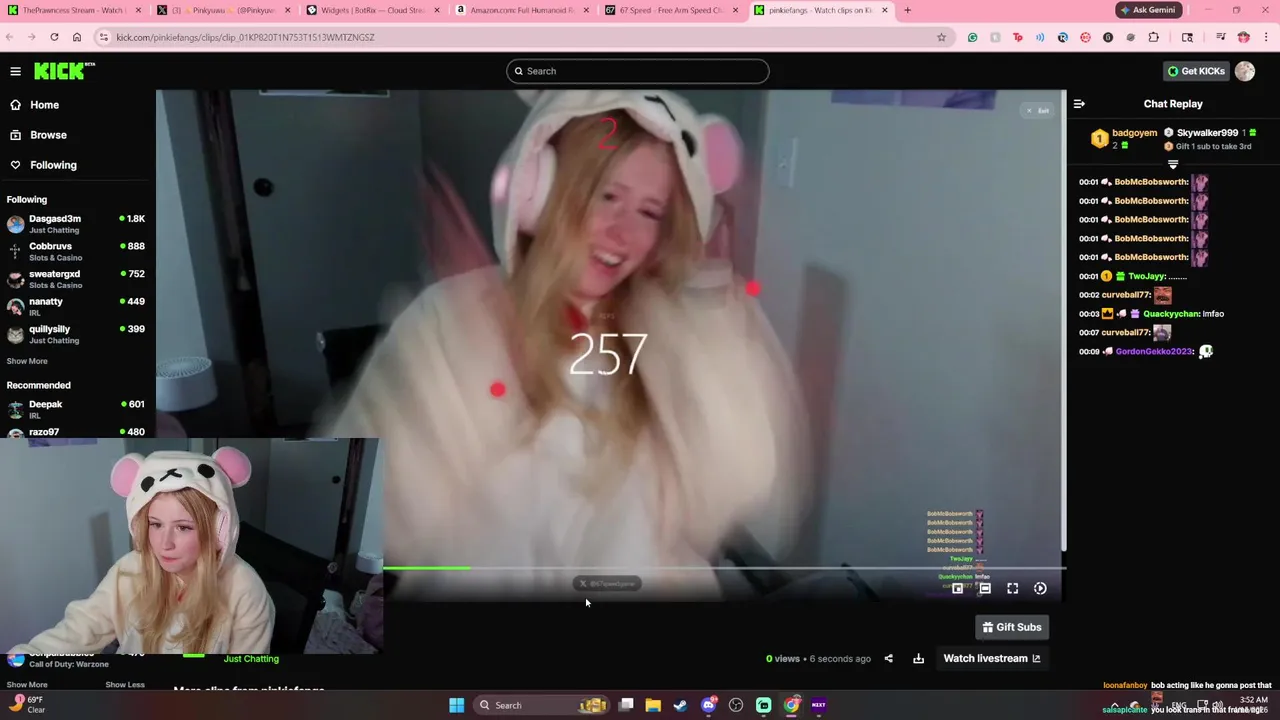Click Just Chatting category link below video
The width and height of the screenshot is (1280, 720).
[x=251, y=659]
